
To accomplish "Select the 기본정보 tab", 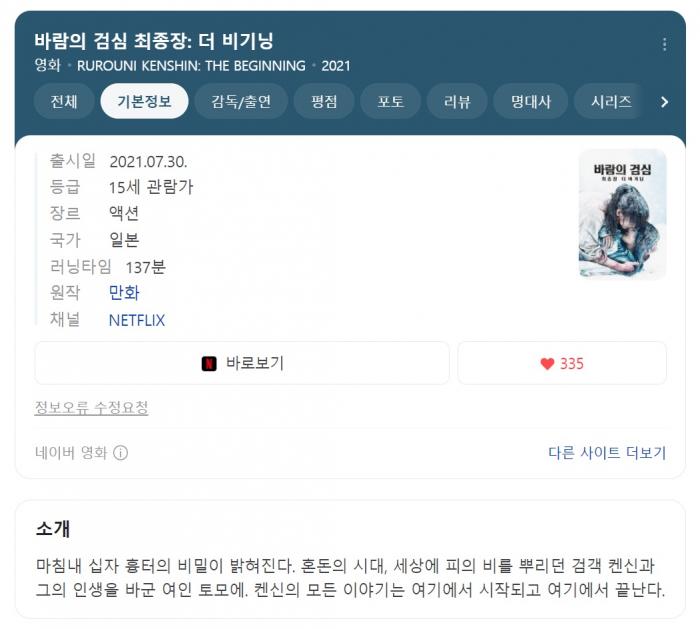I will (144, 101).
